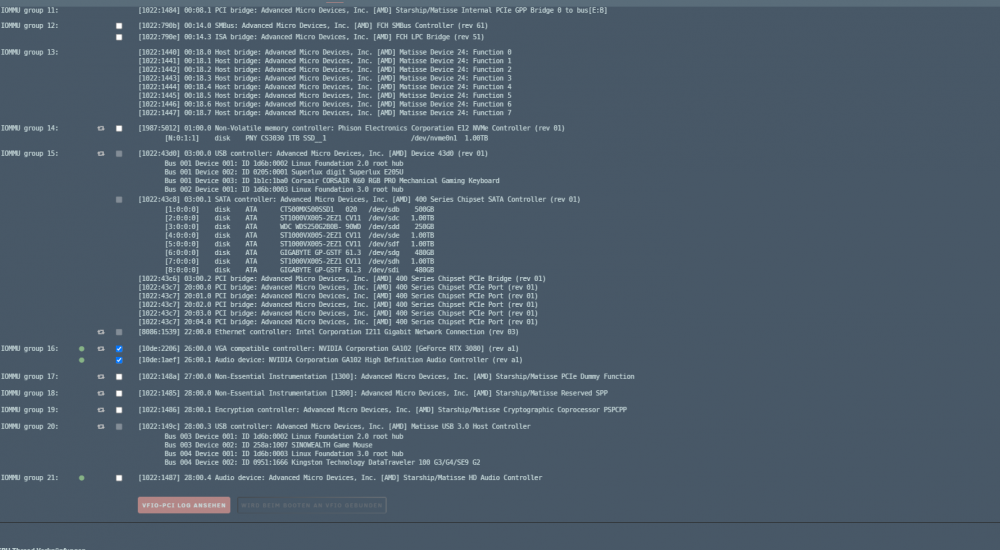Click the Superlux digit Superlux E205U USB line

click(284, 172)
